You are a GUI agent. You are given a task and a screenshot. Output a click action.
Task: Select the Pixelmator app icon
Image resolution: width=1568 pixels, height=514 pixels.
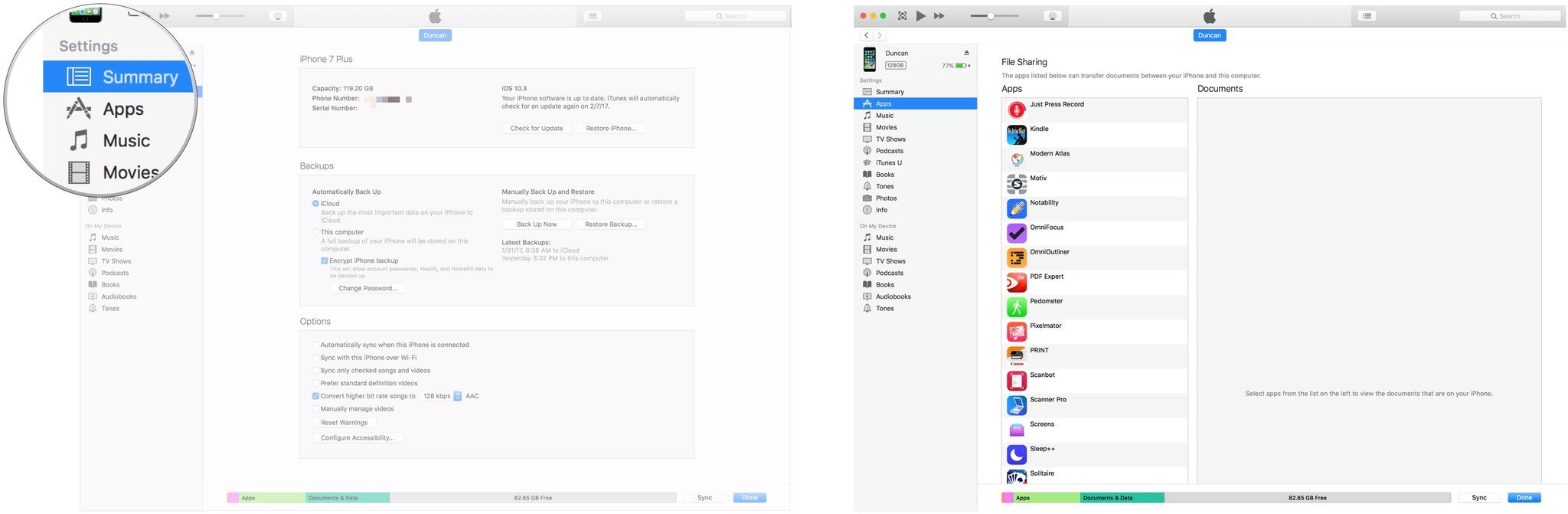pyautogui.click(x=1017, y=332)
